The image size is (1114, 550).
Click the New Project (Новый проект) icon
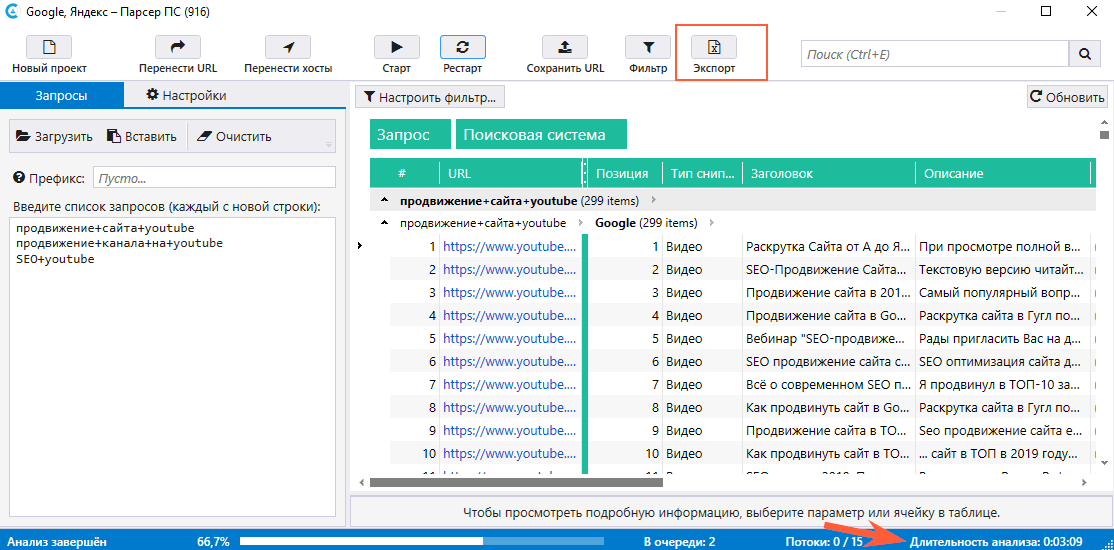click(x=49, y=47)
